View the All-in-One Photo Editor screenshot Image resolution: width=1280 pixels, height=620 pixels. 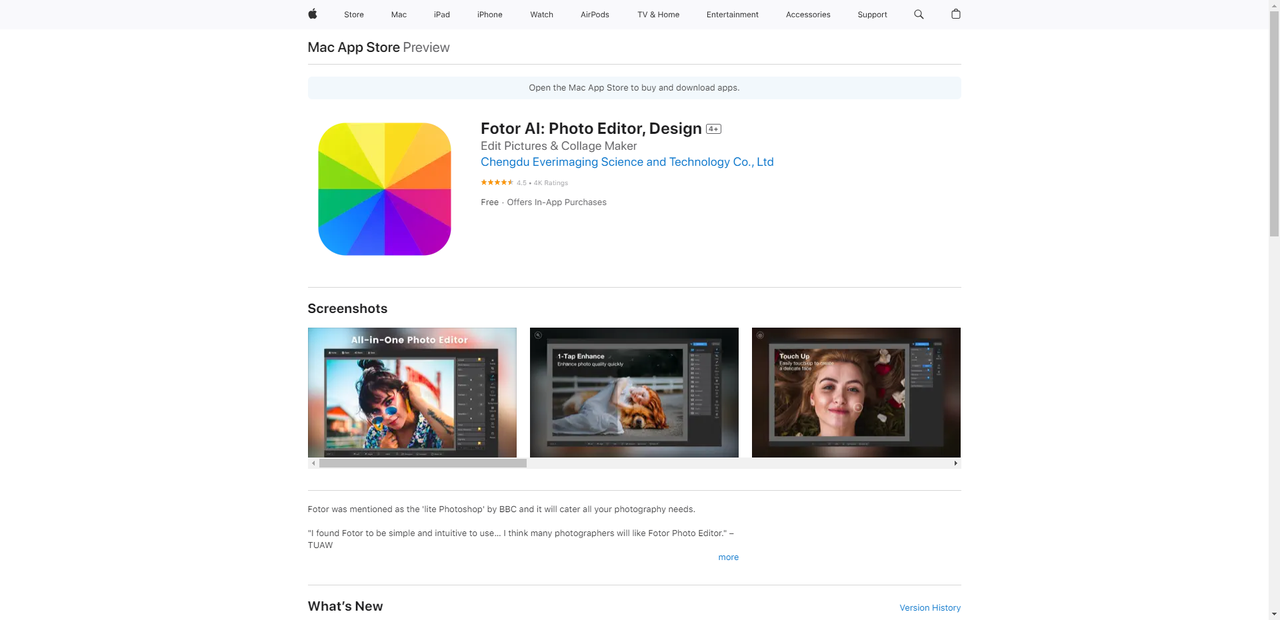(412, 392)
